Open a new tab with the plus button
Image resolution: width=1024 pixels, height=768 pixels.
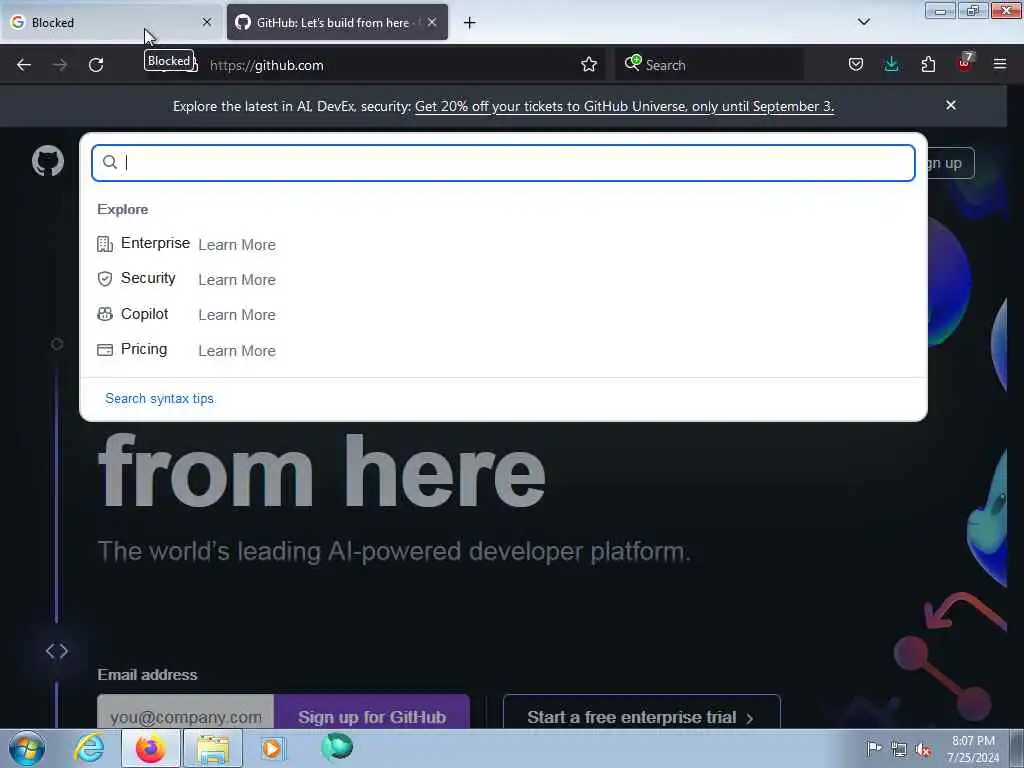pos(470,23)
